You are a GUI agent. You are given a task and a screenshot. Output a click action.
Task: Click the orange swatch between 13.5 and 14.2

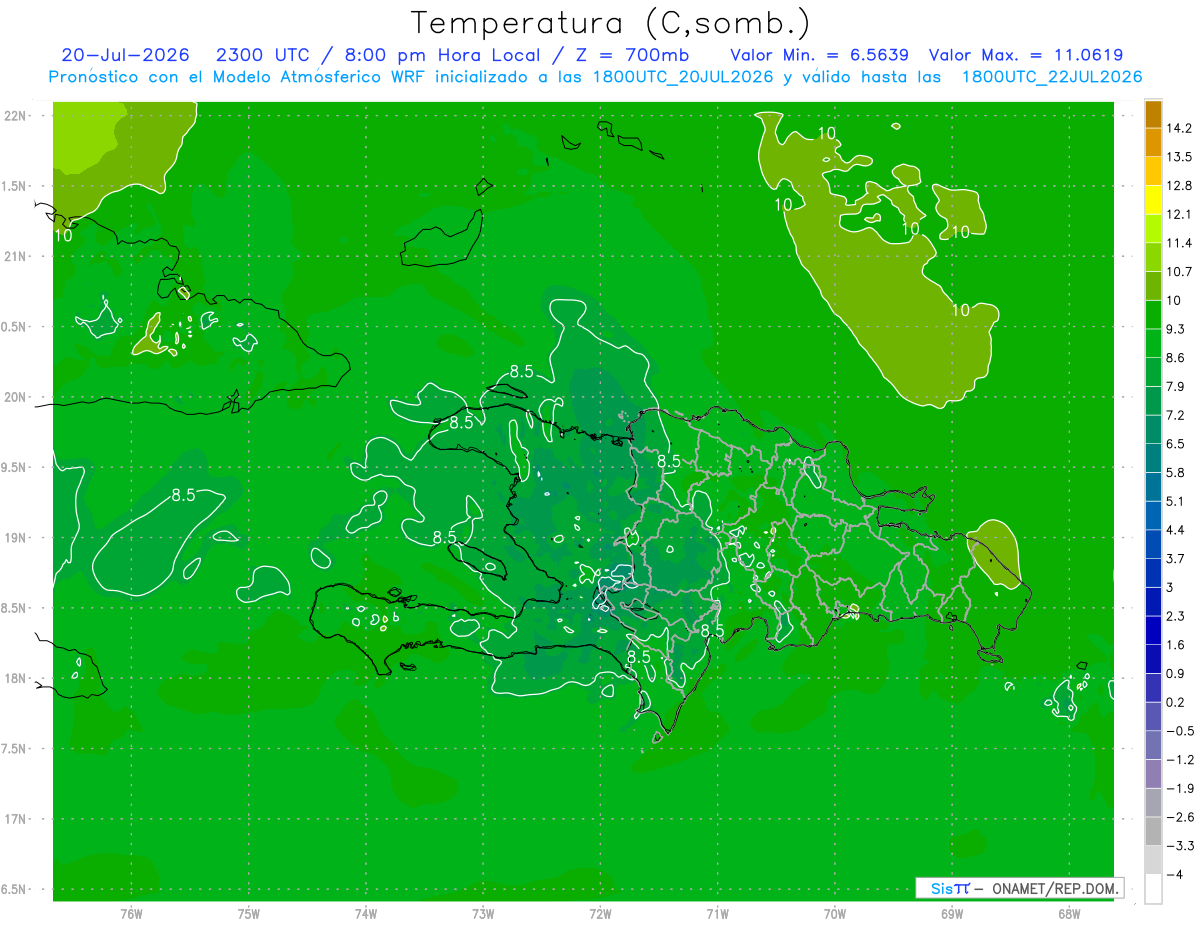click(1153, 143)
